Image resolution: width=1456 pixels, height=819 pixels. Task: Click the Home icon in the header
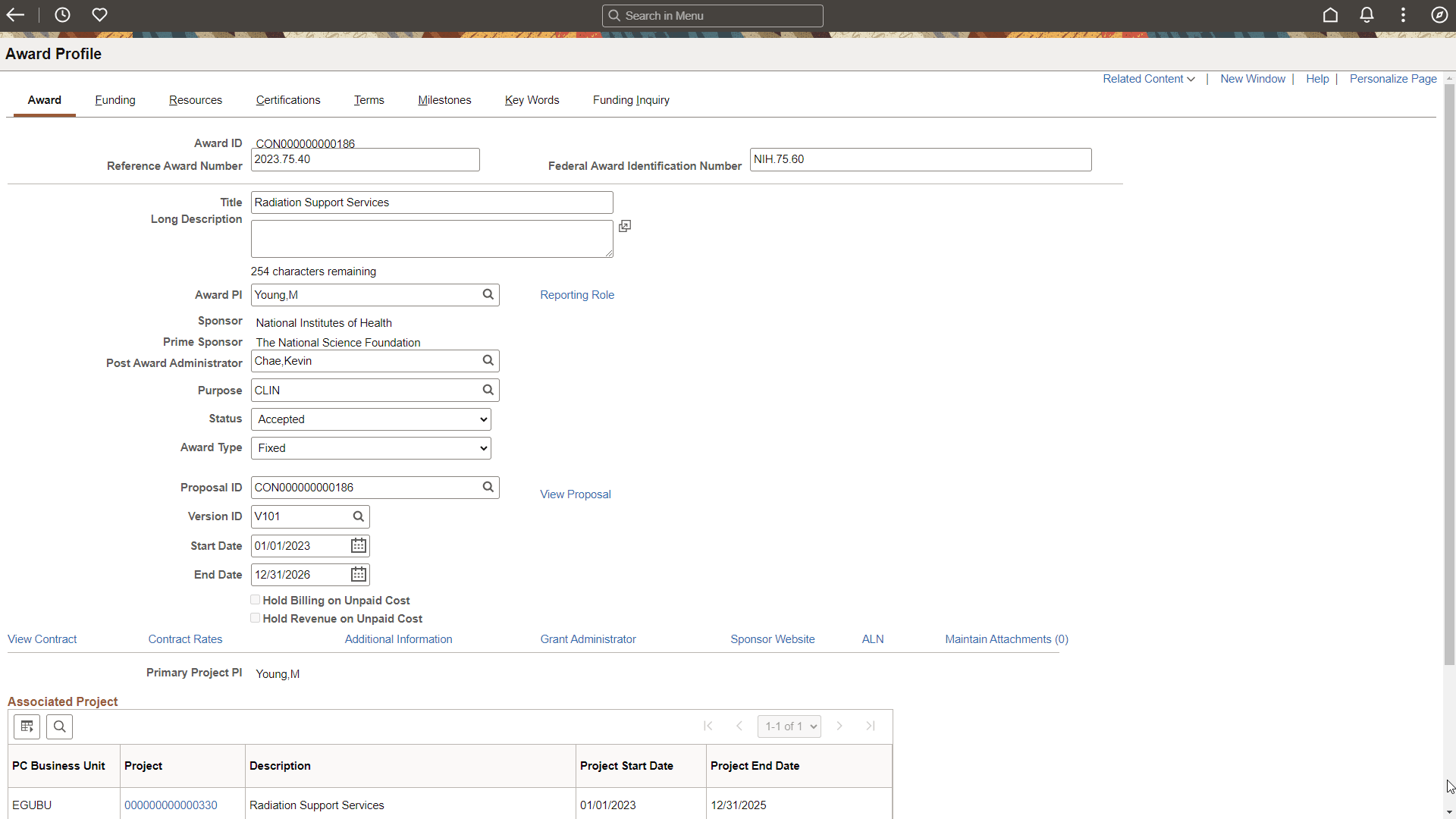[x=1331, y=14]
